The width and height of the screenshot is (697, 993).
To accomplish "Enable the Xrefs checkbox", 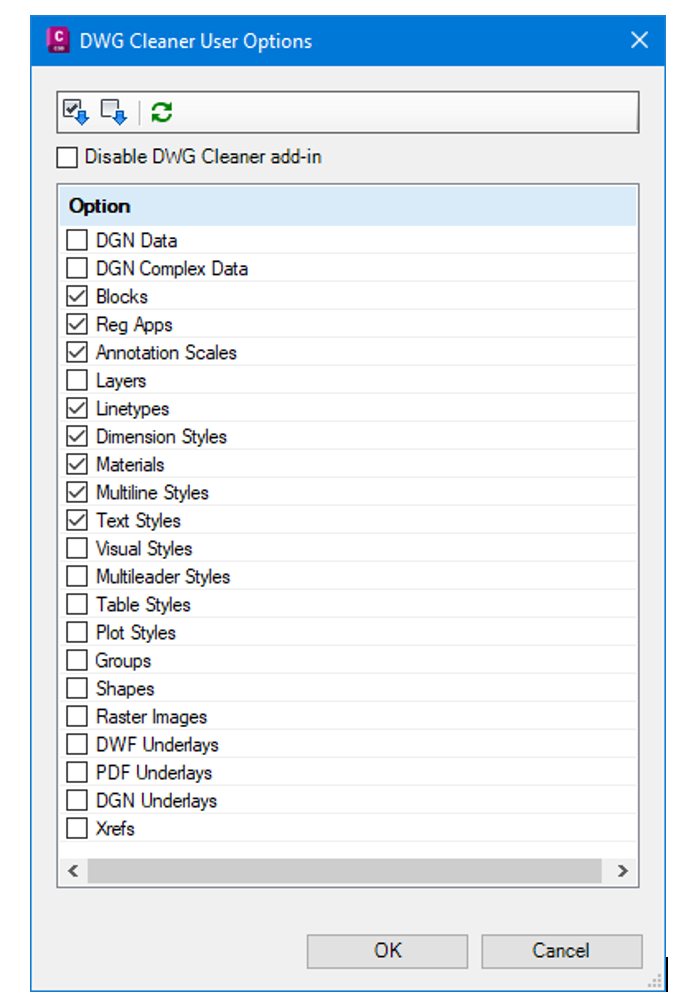I will [77, 829].
